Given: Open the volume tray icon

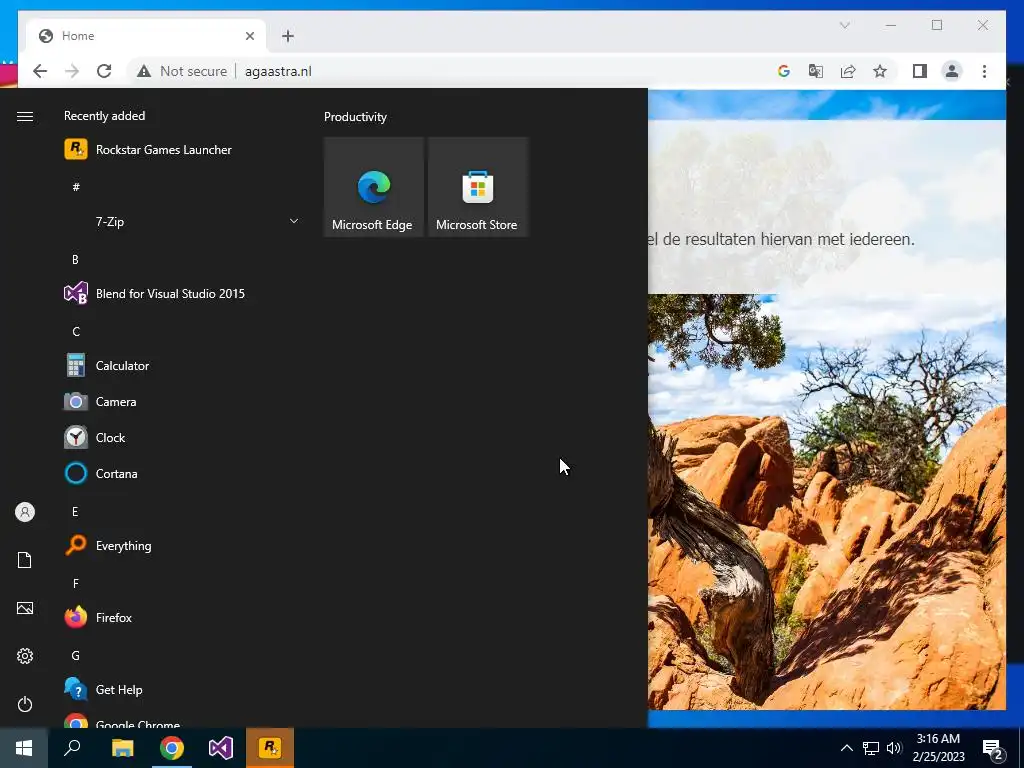Looking at the screenshot, I should pos(894,748).
